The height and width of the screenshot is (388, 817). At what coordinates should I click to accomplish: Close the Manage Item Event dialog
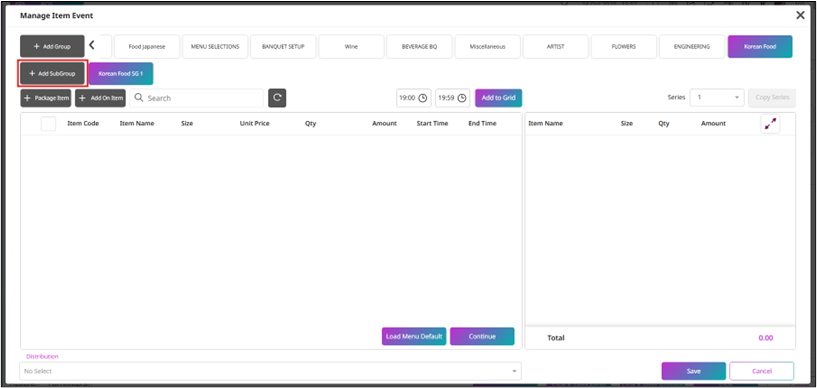[x=800, y=16]
